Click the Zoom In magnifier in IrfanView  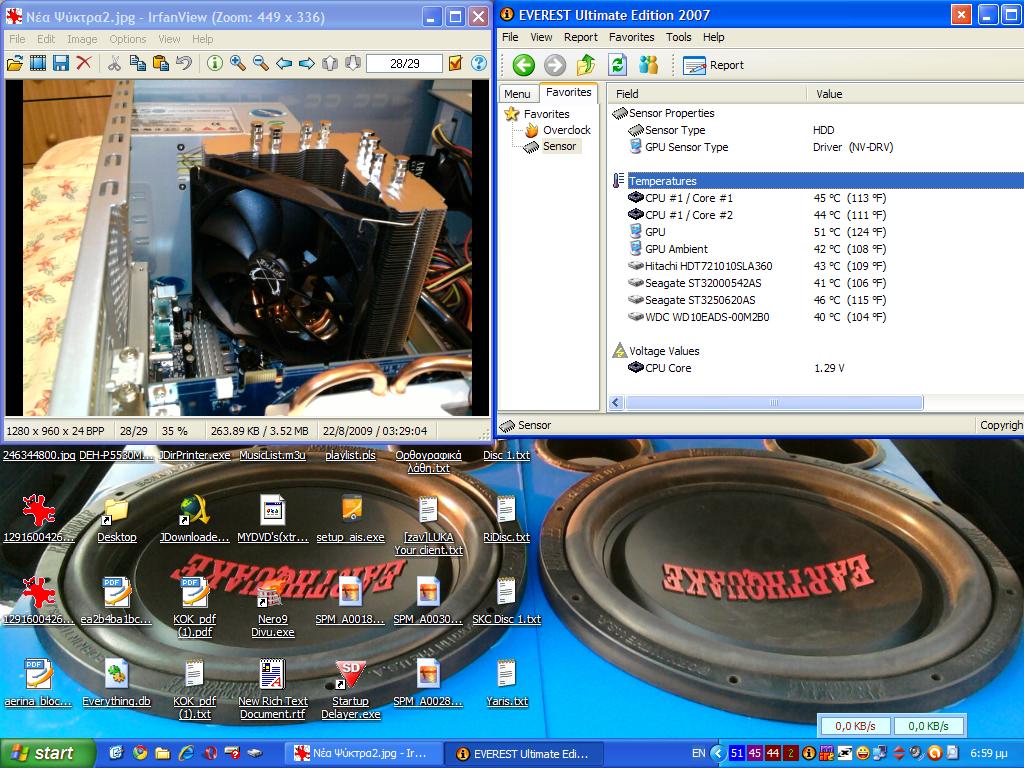point(238,63)
